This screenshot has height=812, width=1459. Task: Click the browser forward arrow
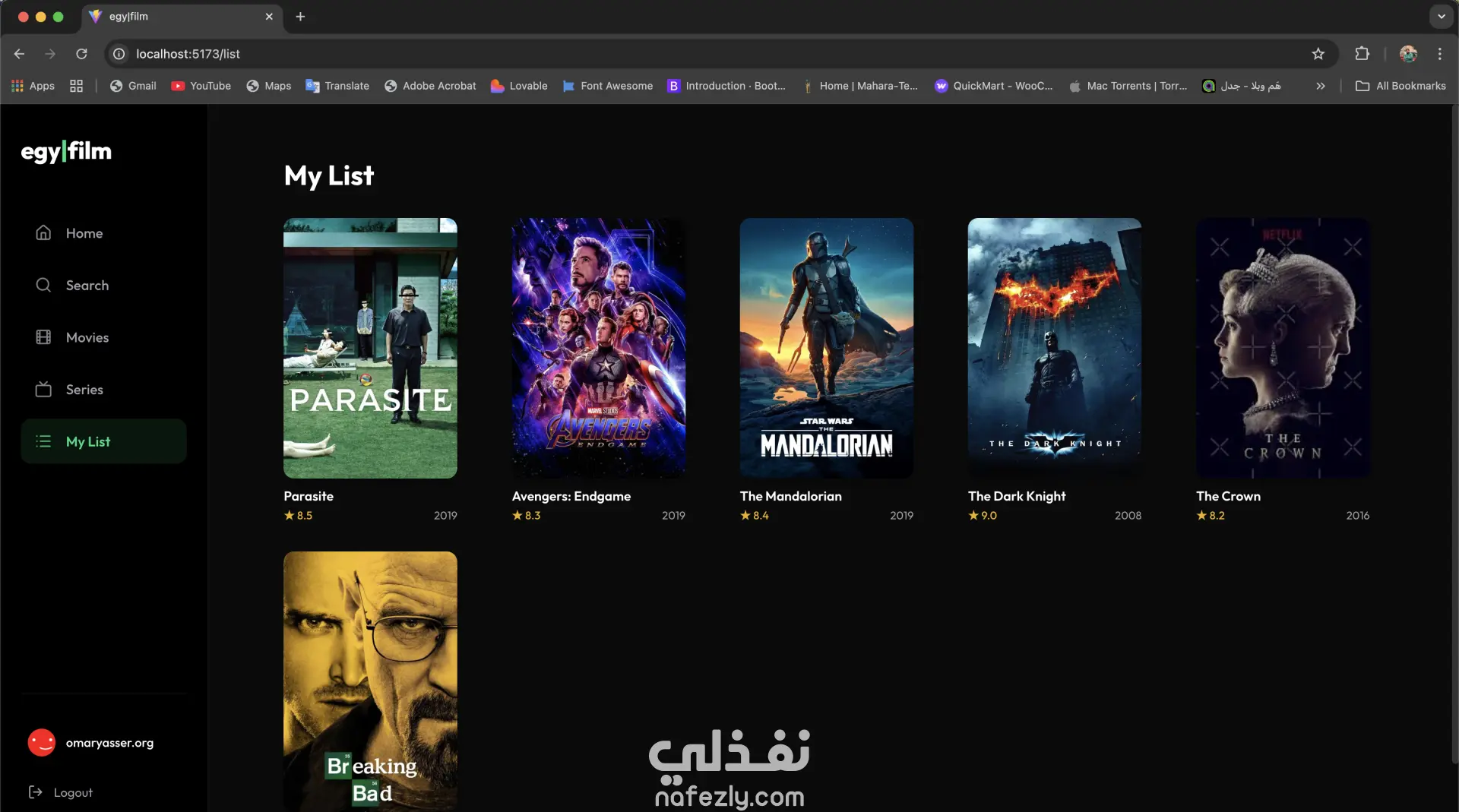pyautogui.click(x=50, y=54)
